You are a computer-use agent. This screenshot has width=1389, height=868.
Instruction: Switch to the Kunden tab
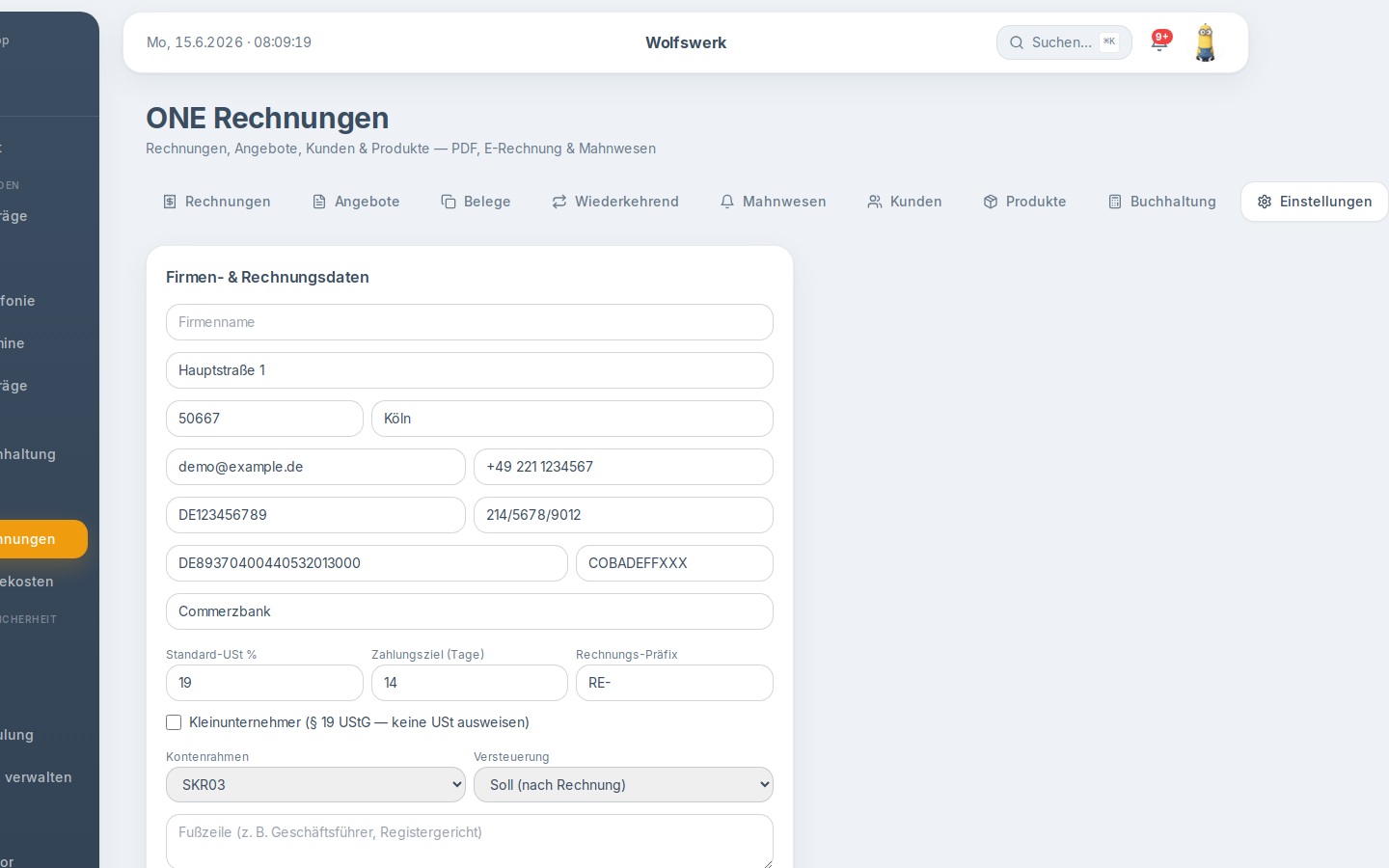point(905,202)
